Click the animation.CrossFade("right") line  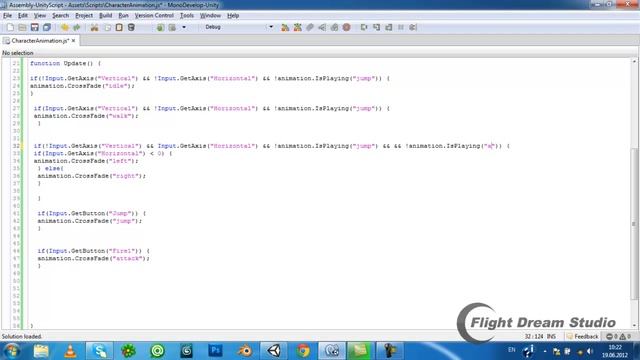click(x=91, y=176)
